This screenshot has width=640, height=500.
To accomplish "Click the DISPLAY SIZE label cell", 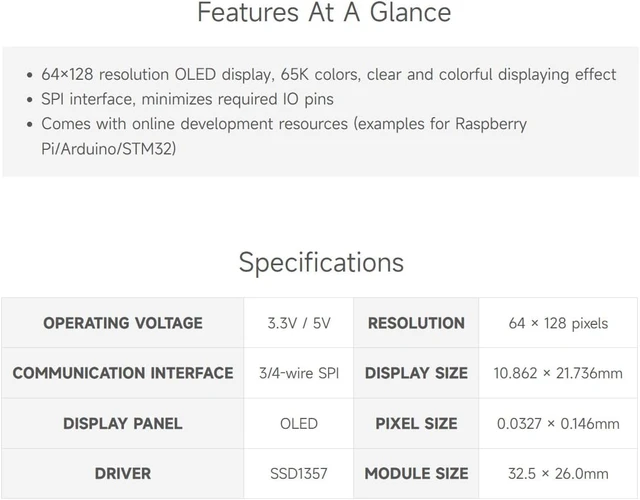I will pyautogui.click(x=416, y=373).
